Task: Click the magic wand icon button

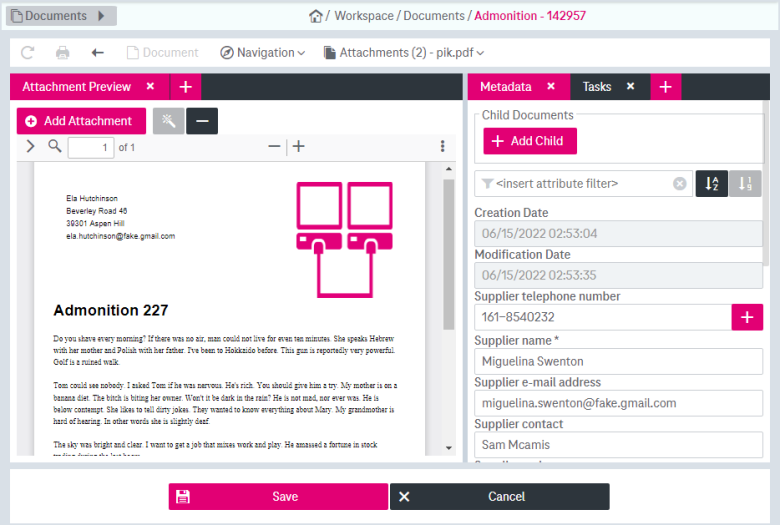Action: tap(169, 121)
